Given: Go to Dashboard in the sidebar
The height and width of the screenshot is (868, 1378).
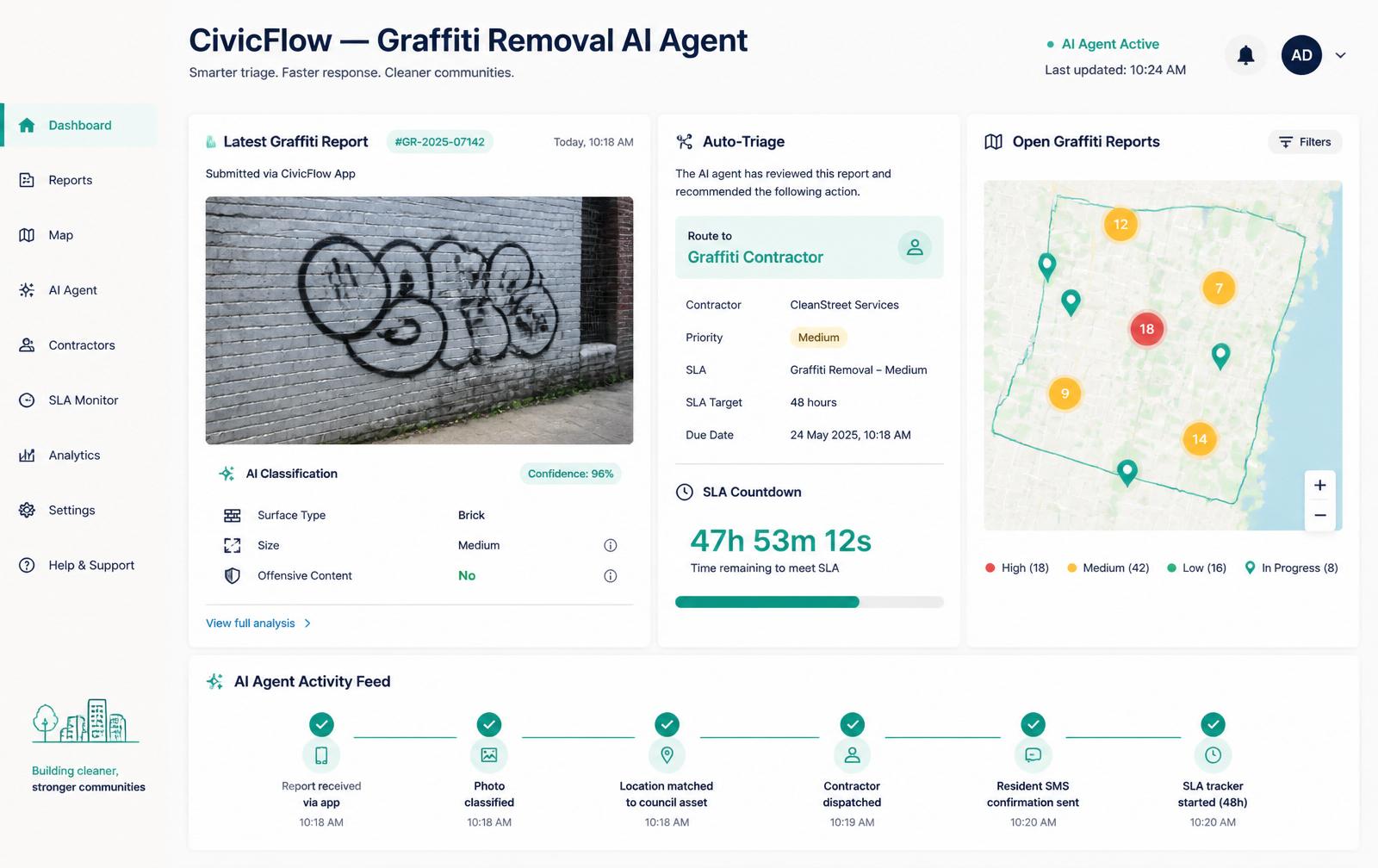Looking at the screenshot, I should [x=79, y=125].
